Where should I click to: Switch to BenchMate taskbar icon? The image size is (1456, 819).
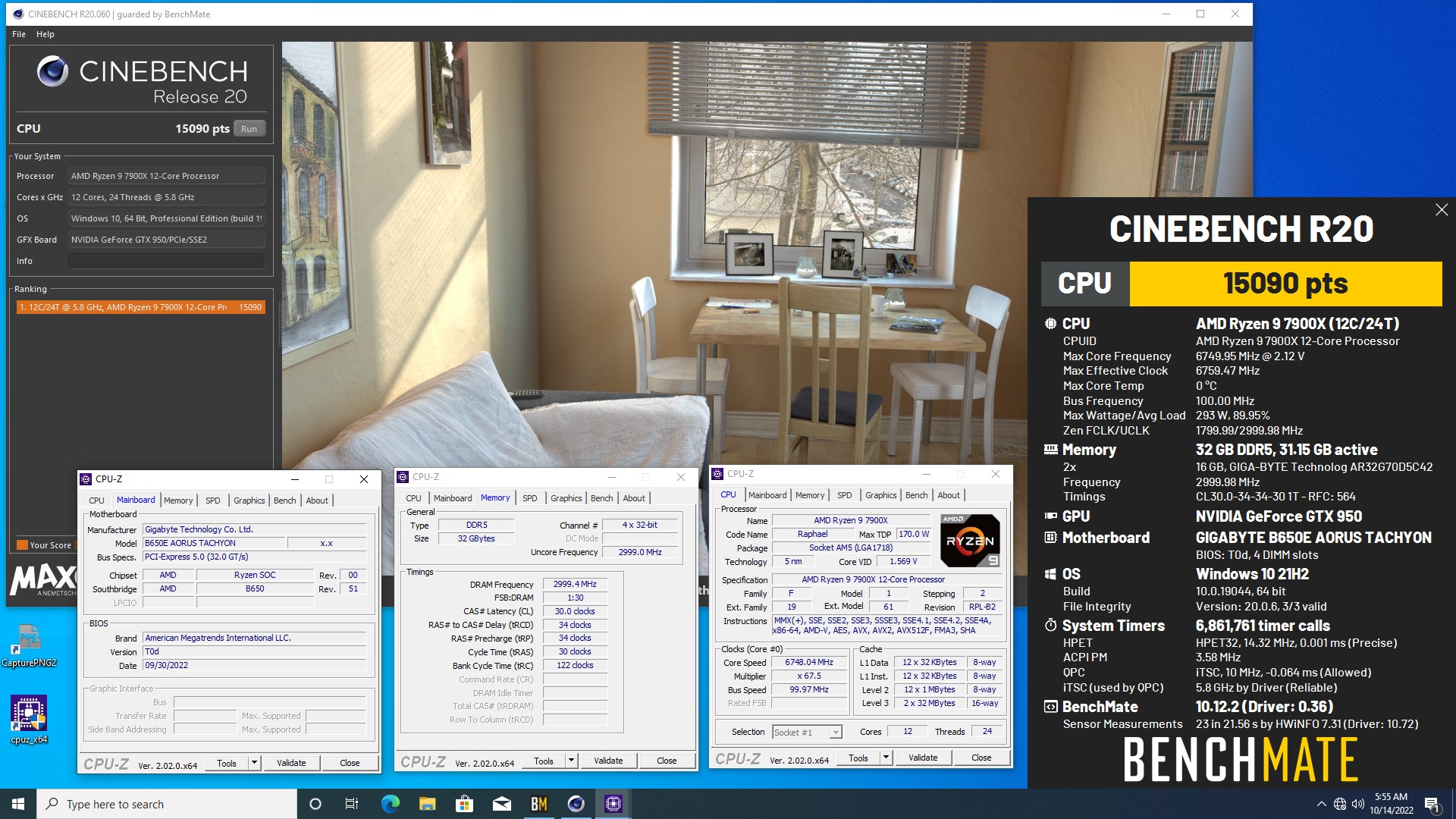coord(539,804)
